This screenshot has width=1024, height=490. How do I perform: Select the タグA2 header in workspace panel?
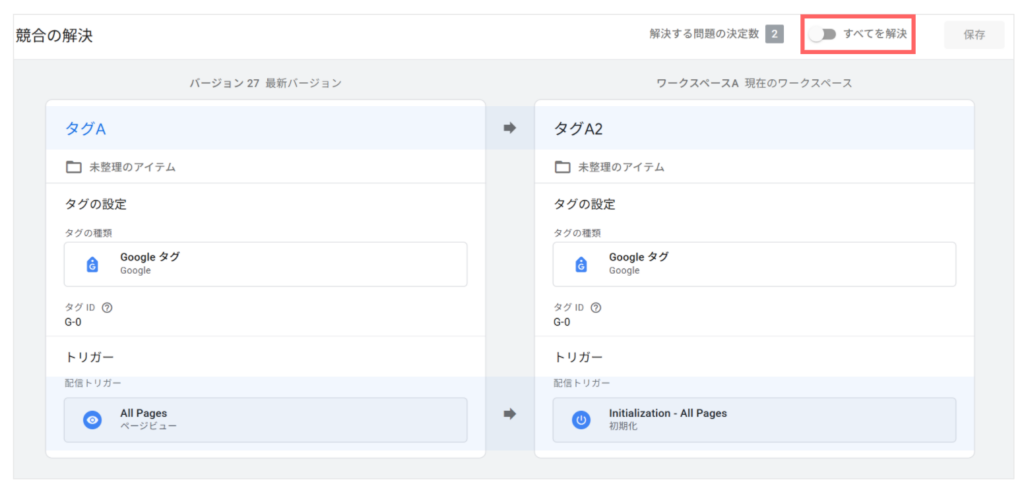(x=578, y=129)
